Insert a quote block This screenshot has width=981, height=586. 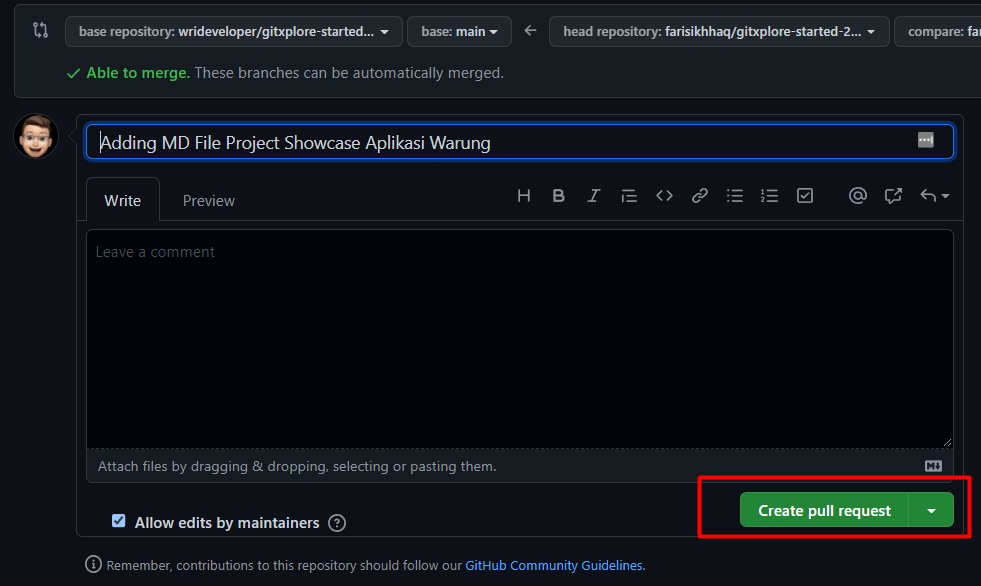[x=629, y=196]
